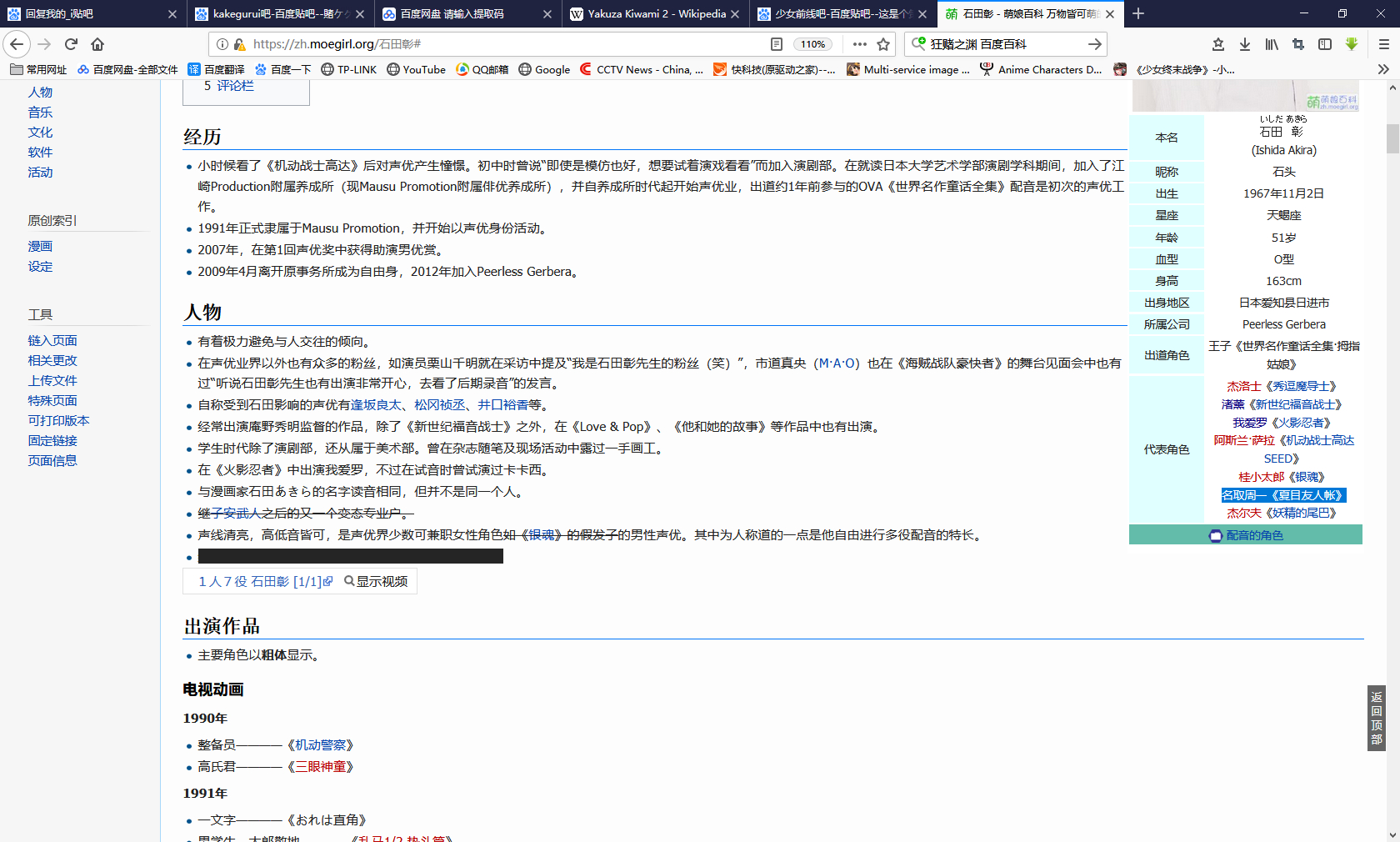Viewport: 1400px width, 842px height.
Task: Open the 常用网址 bookmarks folder
Action: pyautogui.click(x=38, y=69)
